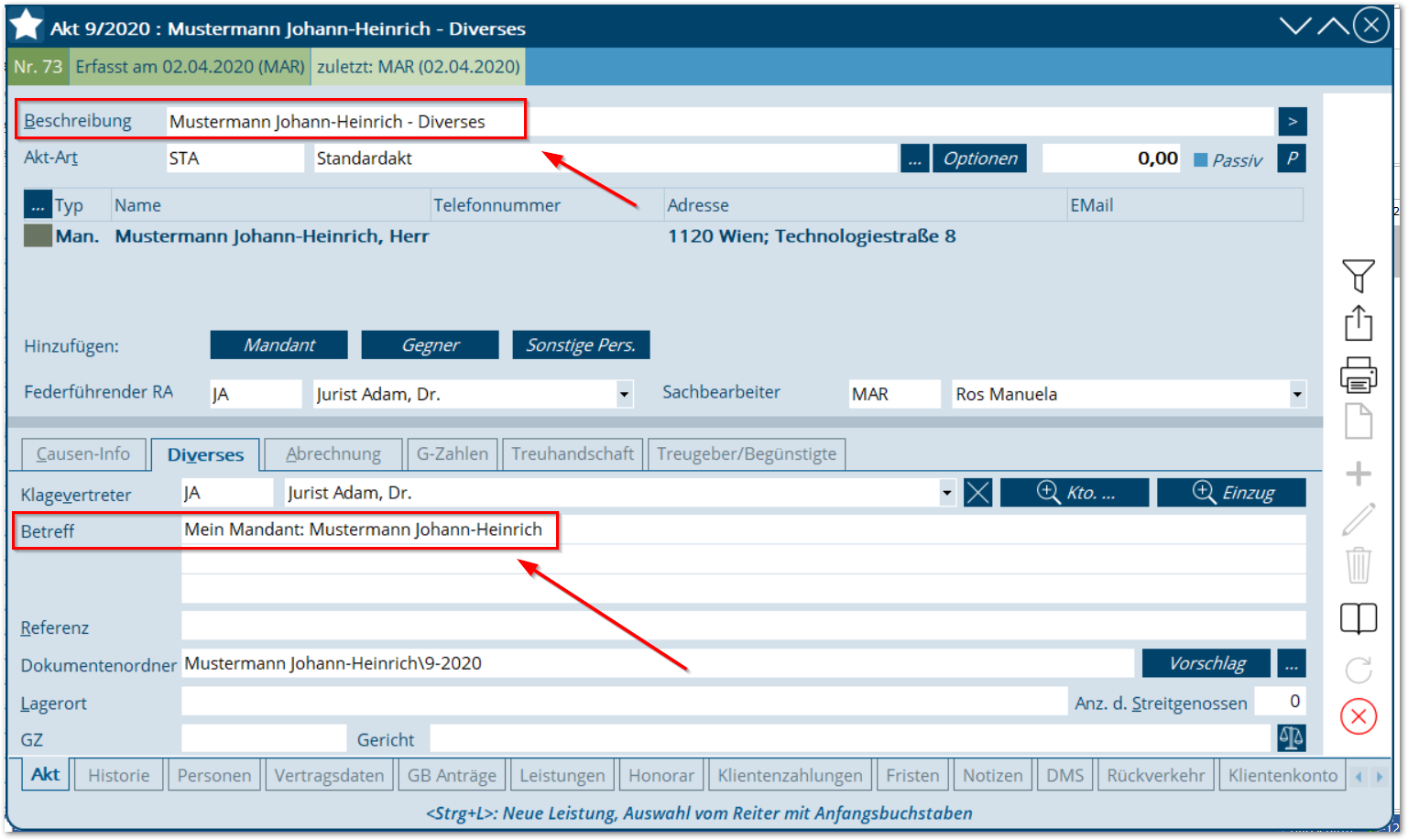Click the Sonstige Pers. button
This screenshot has height=840, width=1408.
[x=581, y=344]
